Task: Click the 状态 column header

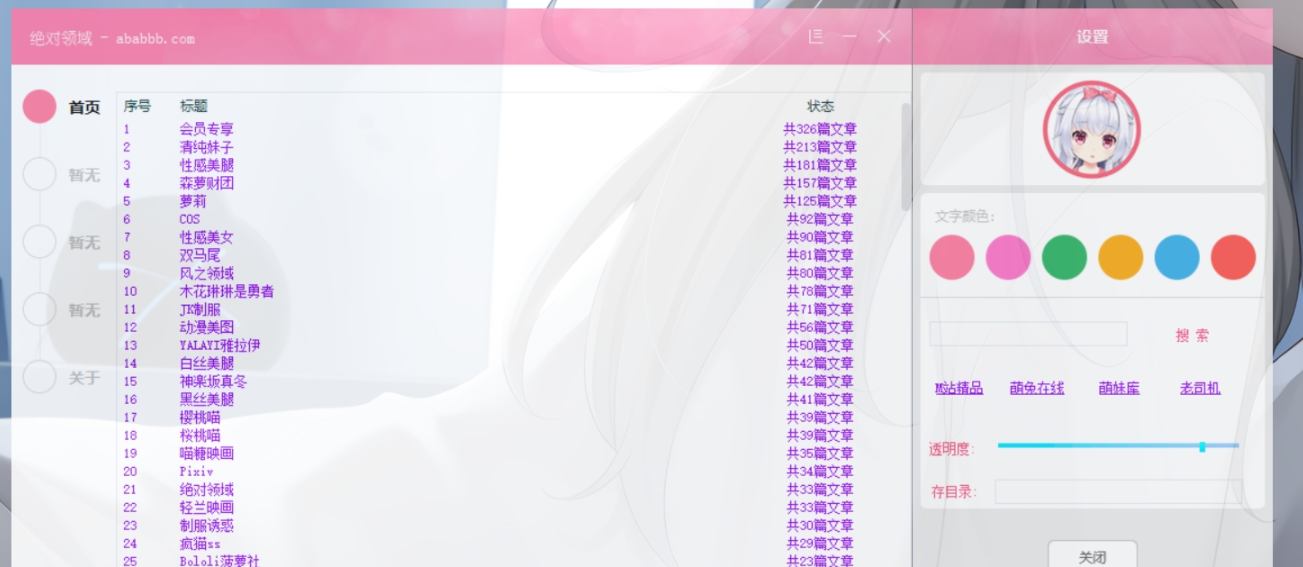Action: pos(820,106)
